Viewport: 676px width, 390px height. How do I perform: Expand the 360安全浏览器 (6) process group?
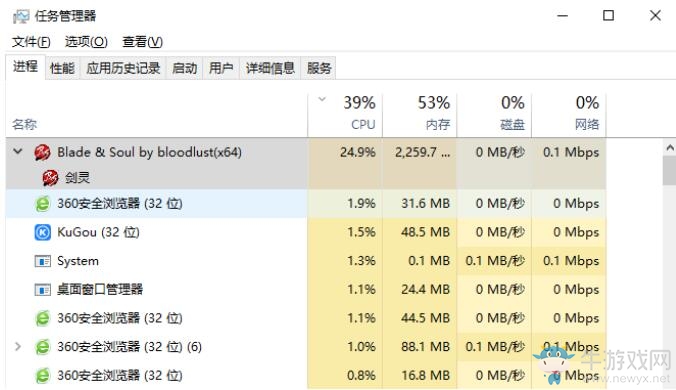coord(18,346)
